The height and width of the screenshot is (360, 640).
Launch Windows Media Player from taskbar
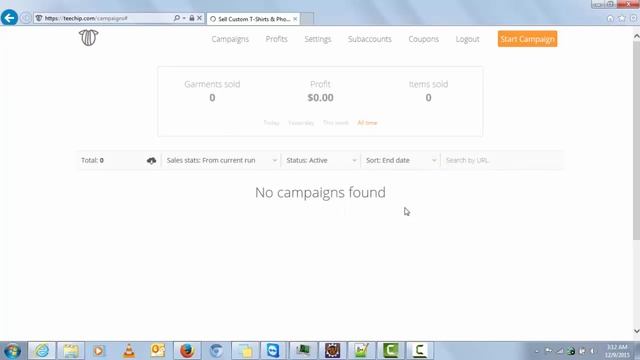coord(99,351)
